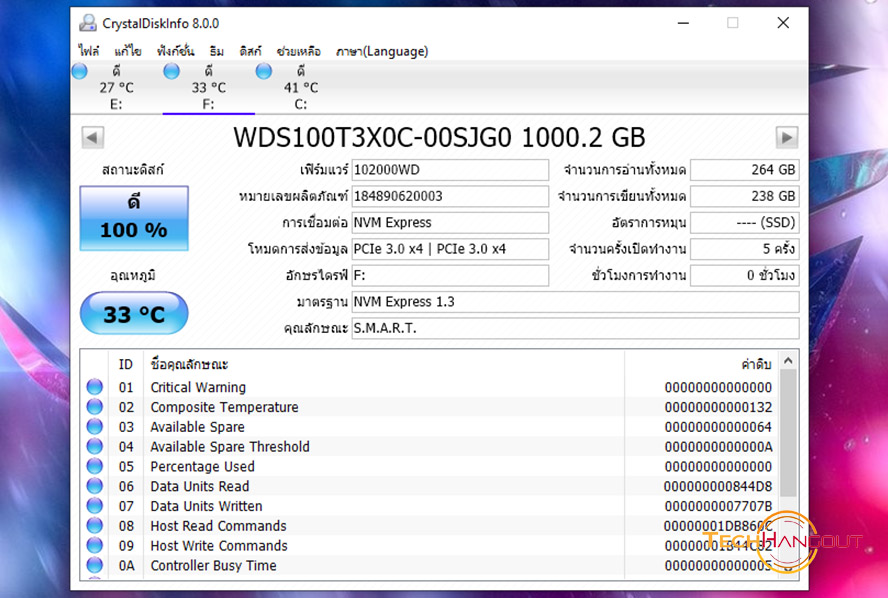The height and width of the screenshot is (598, 888).
Task: Select the Composite Temperature attribute name
Action: coord(224,407)
